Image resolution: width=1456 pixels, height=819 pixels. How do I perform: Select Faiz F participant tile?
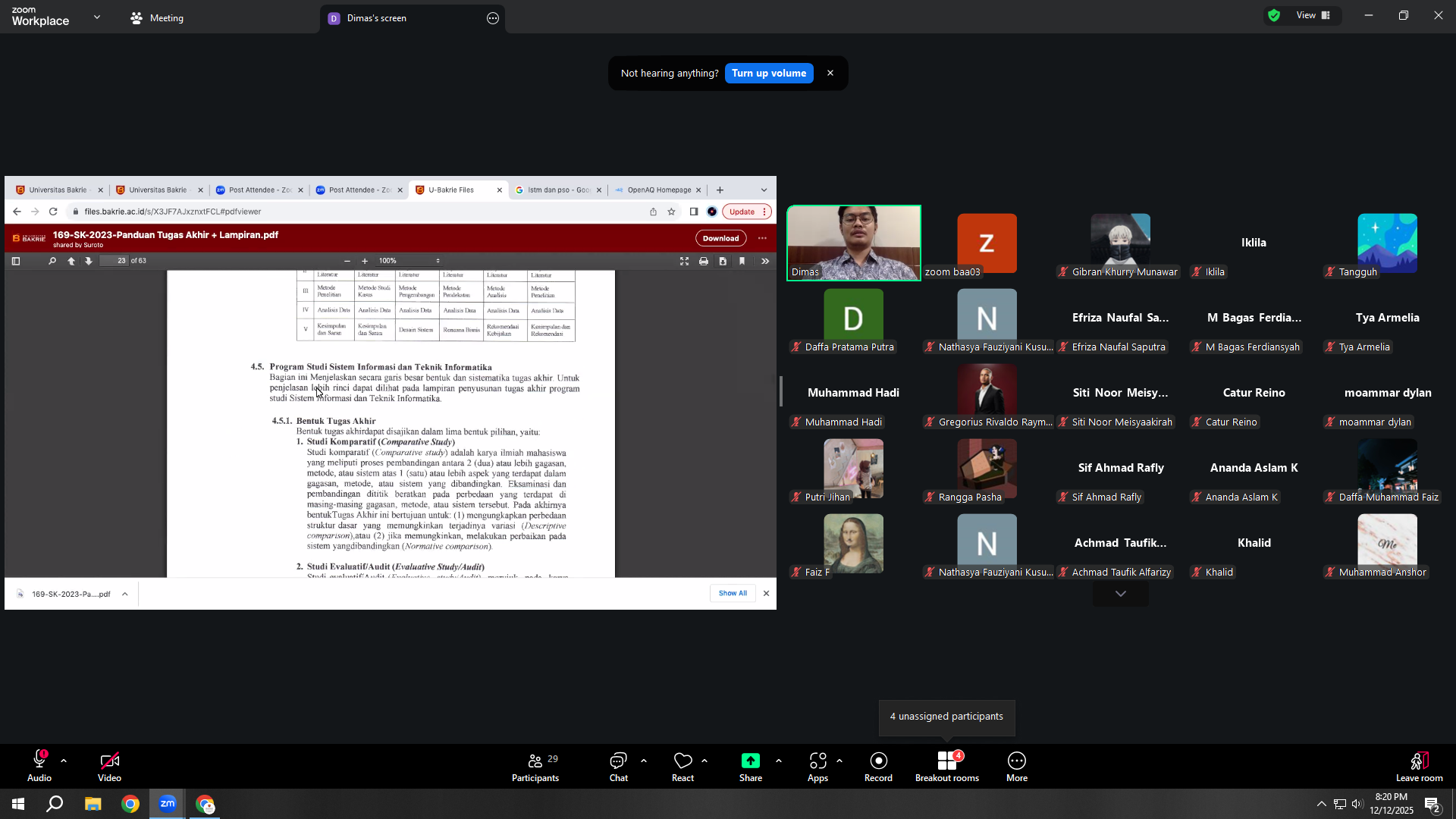854,543
